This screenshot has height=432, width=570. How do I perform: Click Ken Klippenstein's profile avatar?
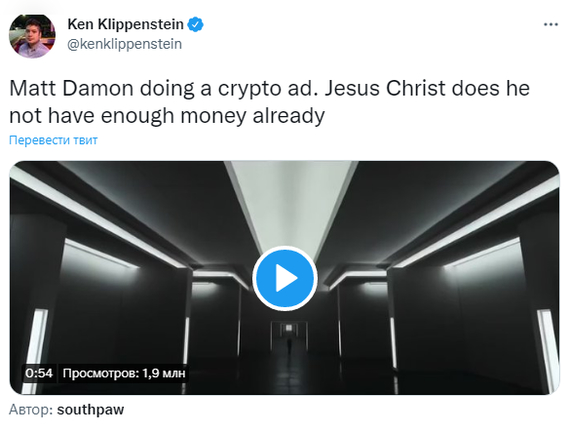point(32,35)
